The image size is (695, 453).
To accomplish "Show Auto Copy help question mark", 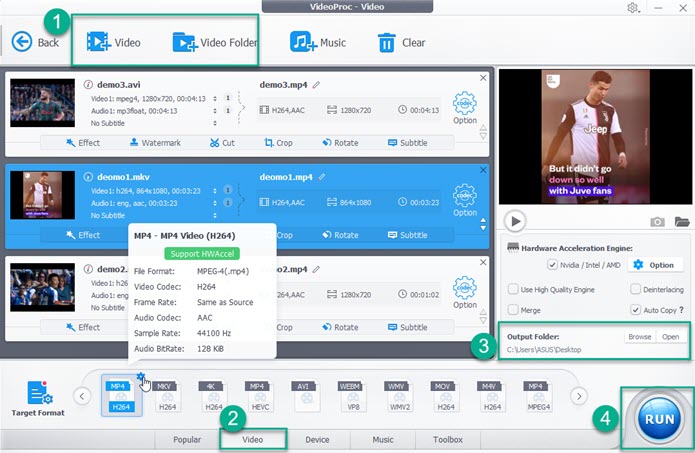I will coord(682,310).
